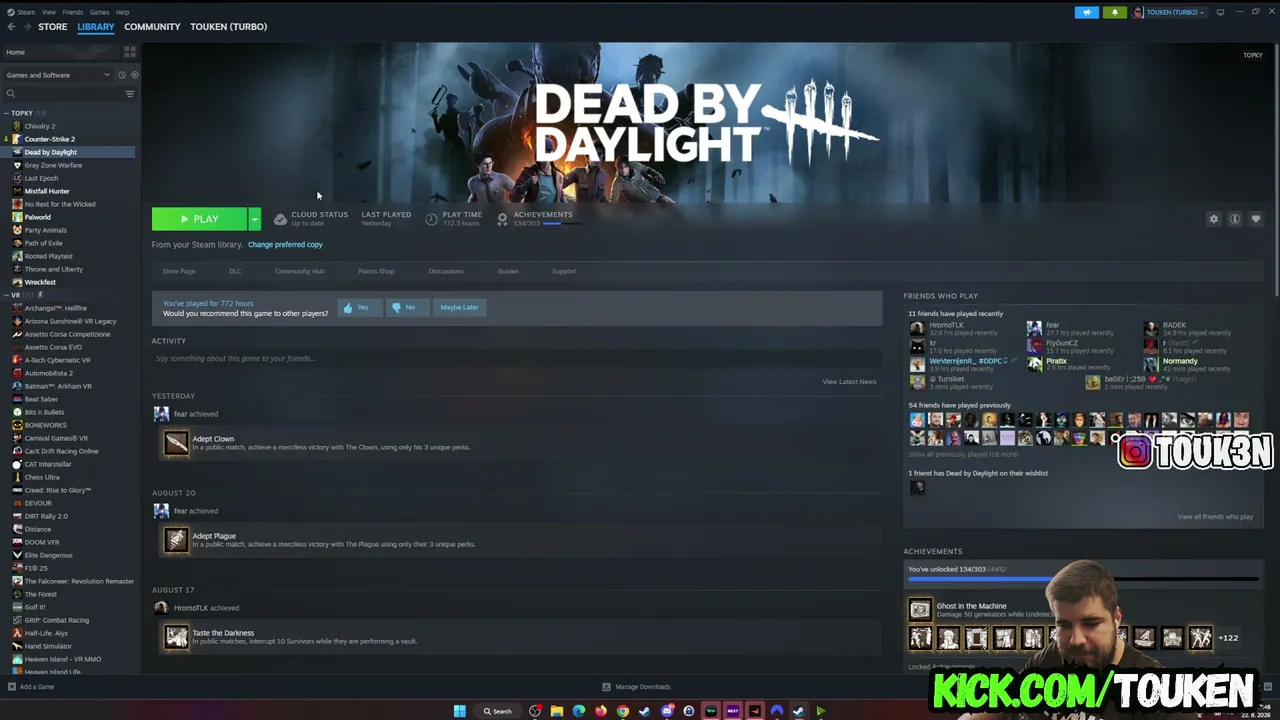The image size is (1280, 720).
Task: Open the green notifications bell
Action: [1114, 12]
